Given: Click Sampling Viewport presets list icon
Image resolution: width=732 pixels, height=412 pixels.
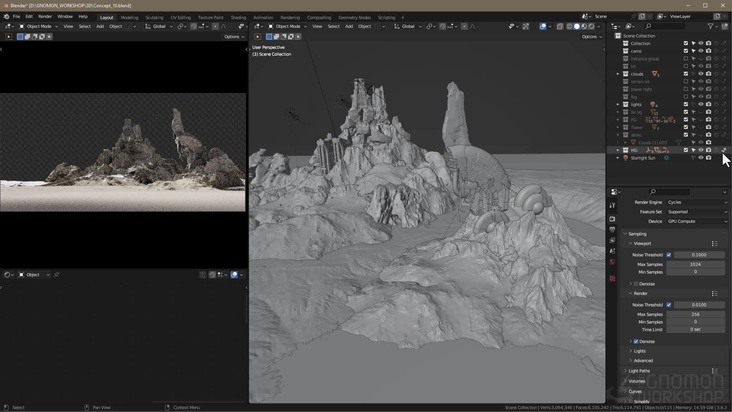Looking at the screenshot, I should coord(714,244).
